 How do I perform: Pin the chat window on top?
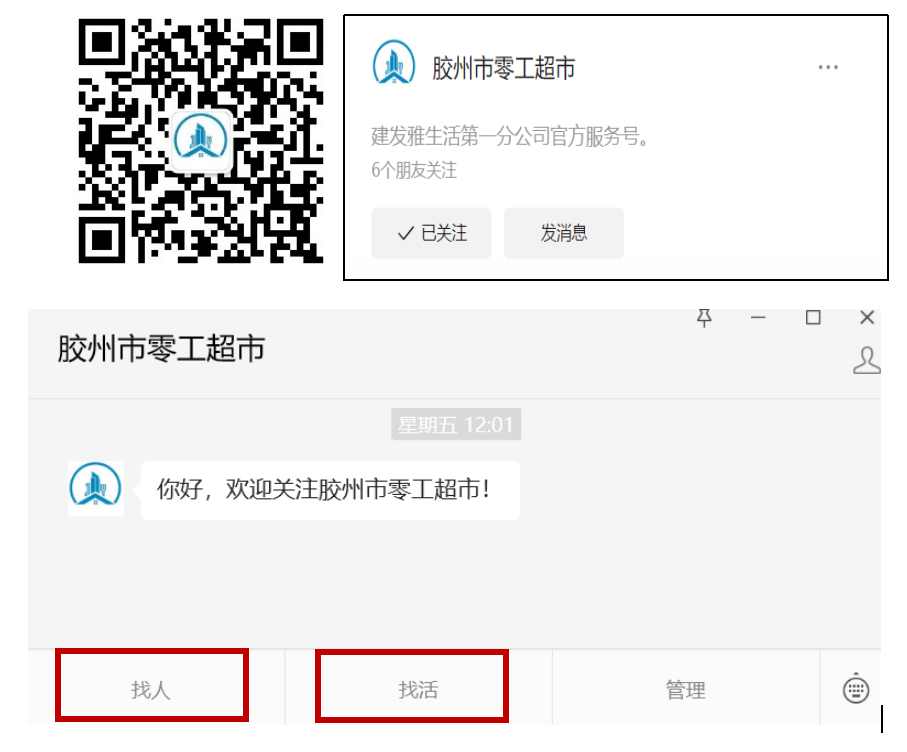[x=704, y=318]
